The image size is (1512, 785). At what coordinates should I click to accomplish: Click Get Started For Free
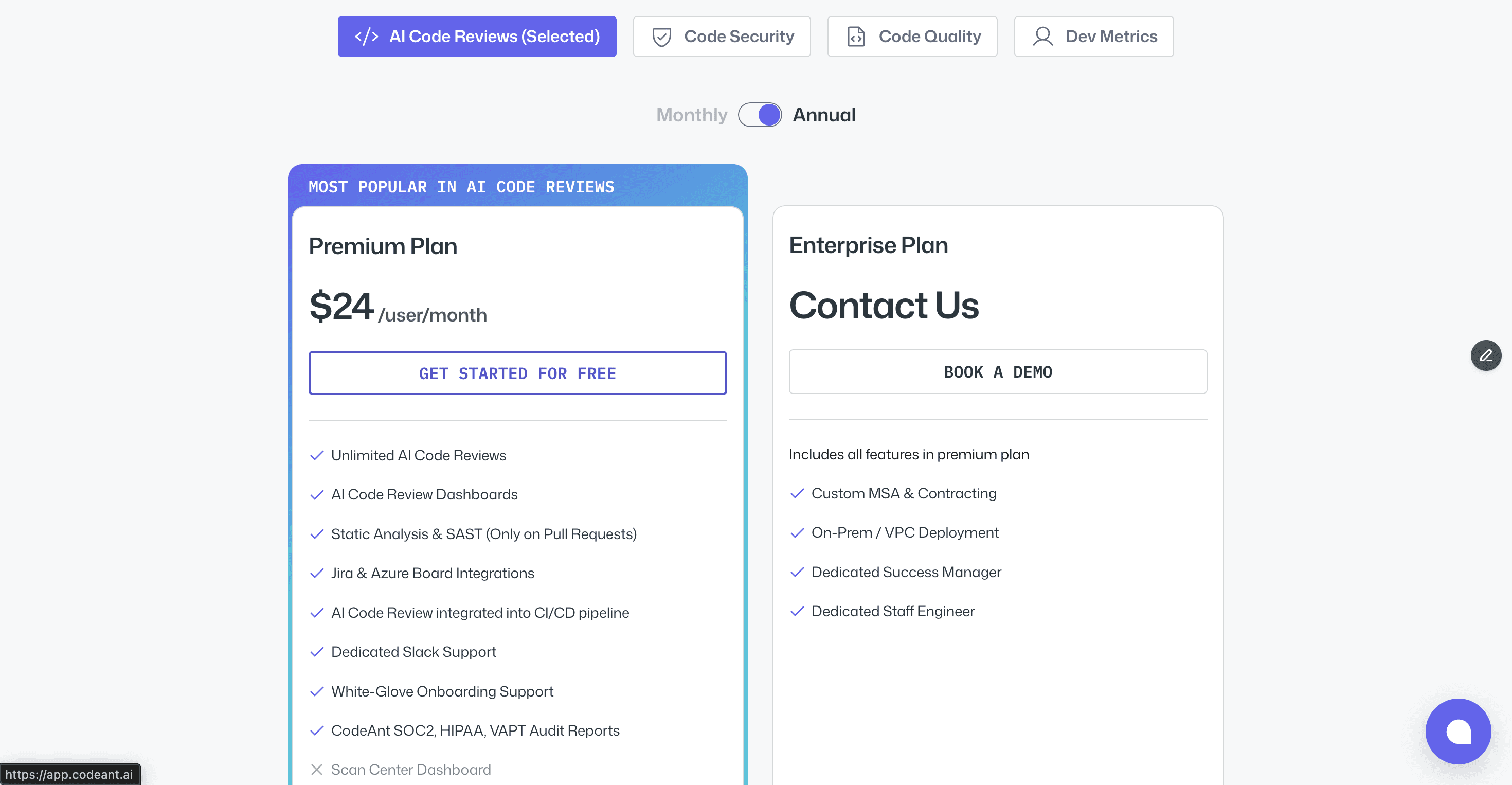point(517,373)
